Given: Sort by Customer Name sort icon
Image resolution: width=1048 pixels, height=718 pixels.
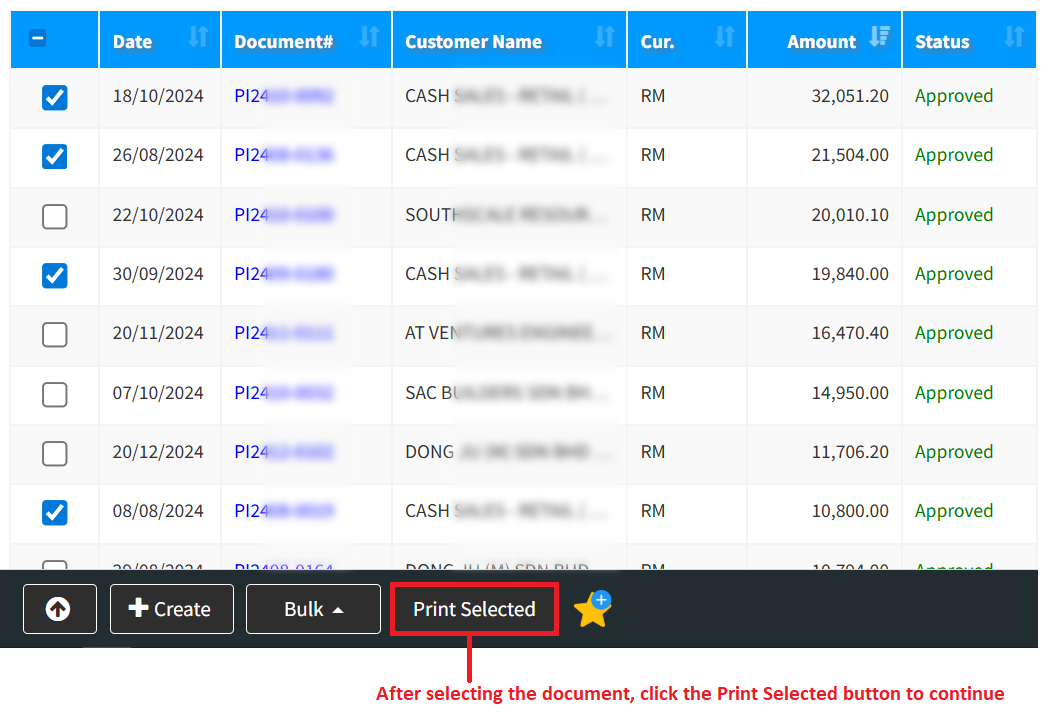Looking at the screenshot, I should coord(604,38).
